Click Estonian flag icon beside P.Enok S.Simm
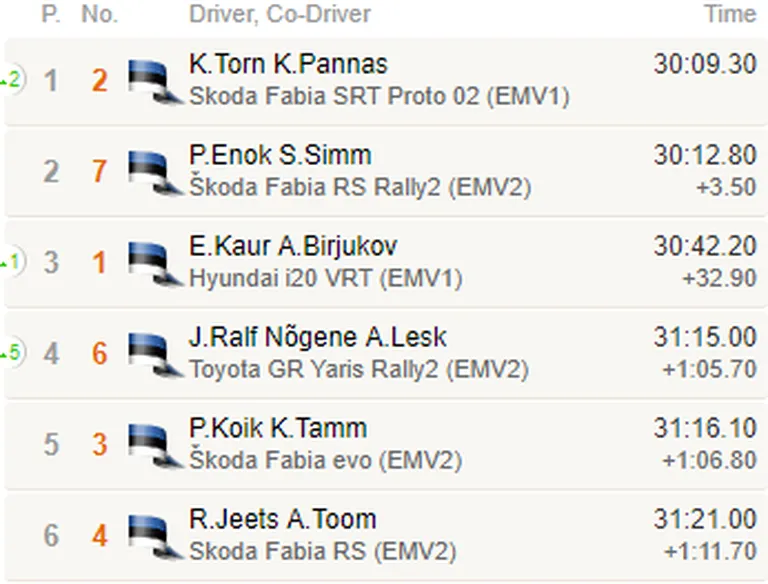This screenshot has height=584, width=768. (155, 172)
